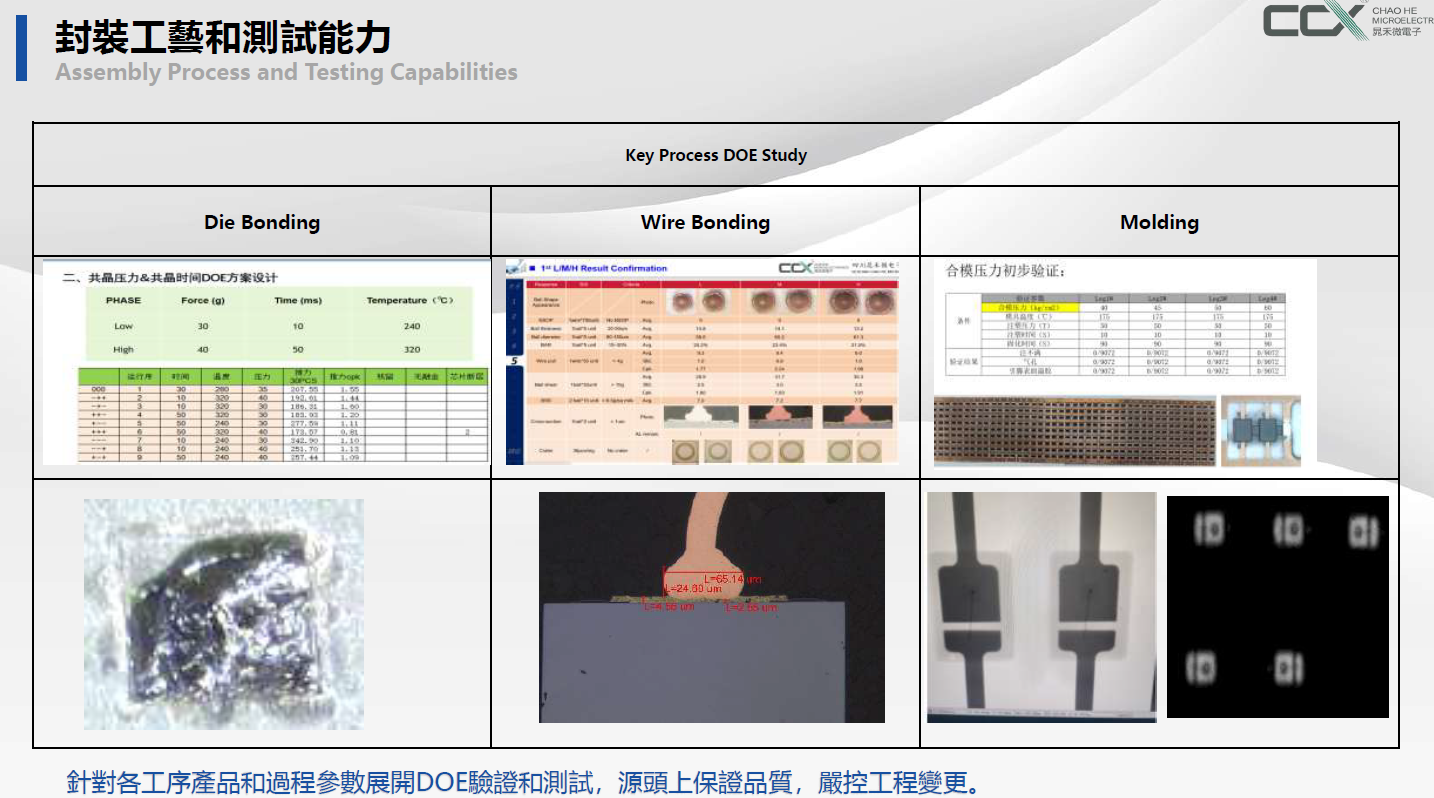Click the blue vertical bar beside the title
The width and height of the screenshot is (1434, 798).
click(x=21, y=47)
